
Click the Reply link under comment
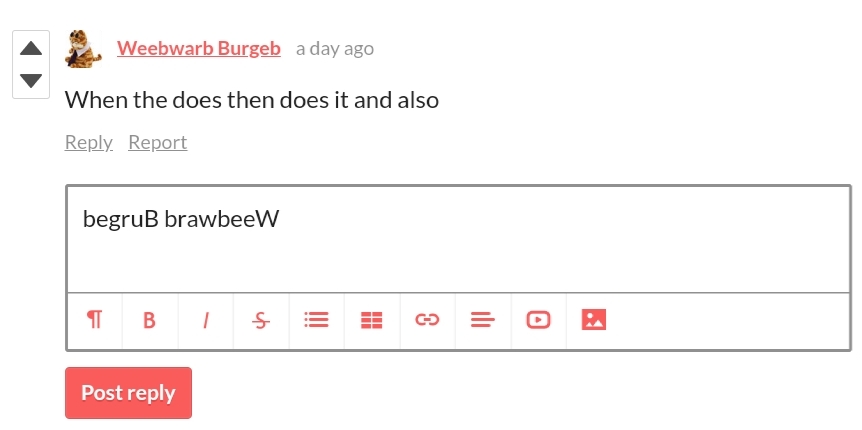click(x=89, y=142)
